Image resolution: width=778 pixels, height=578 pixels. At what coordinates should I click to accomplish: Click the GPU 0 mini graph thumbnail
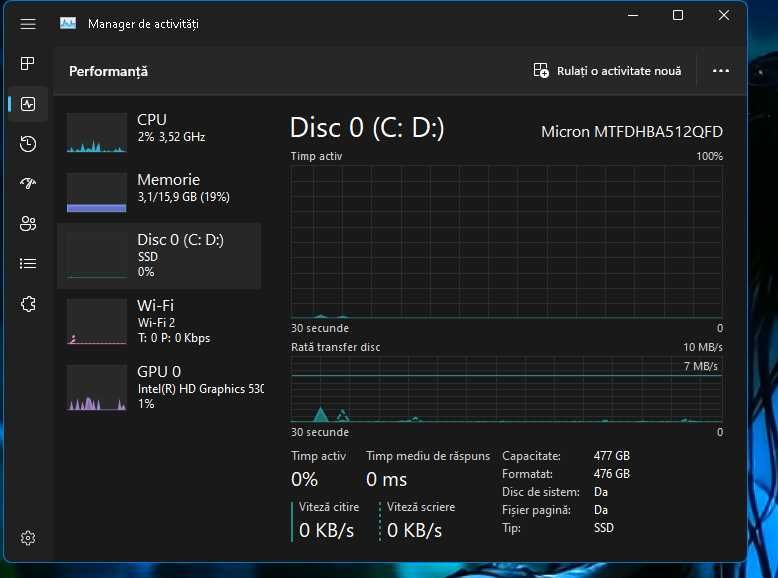tap(97, 387)
